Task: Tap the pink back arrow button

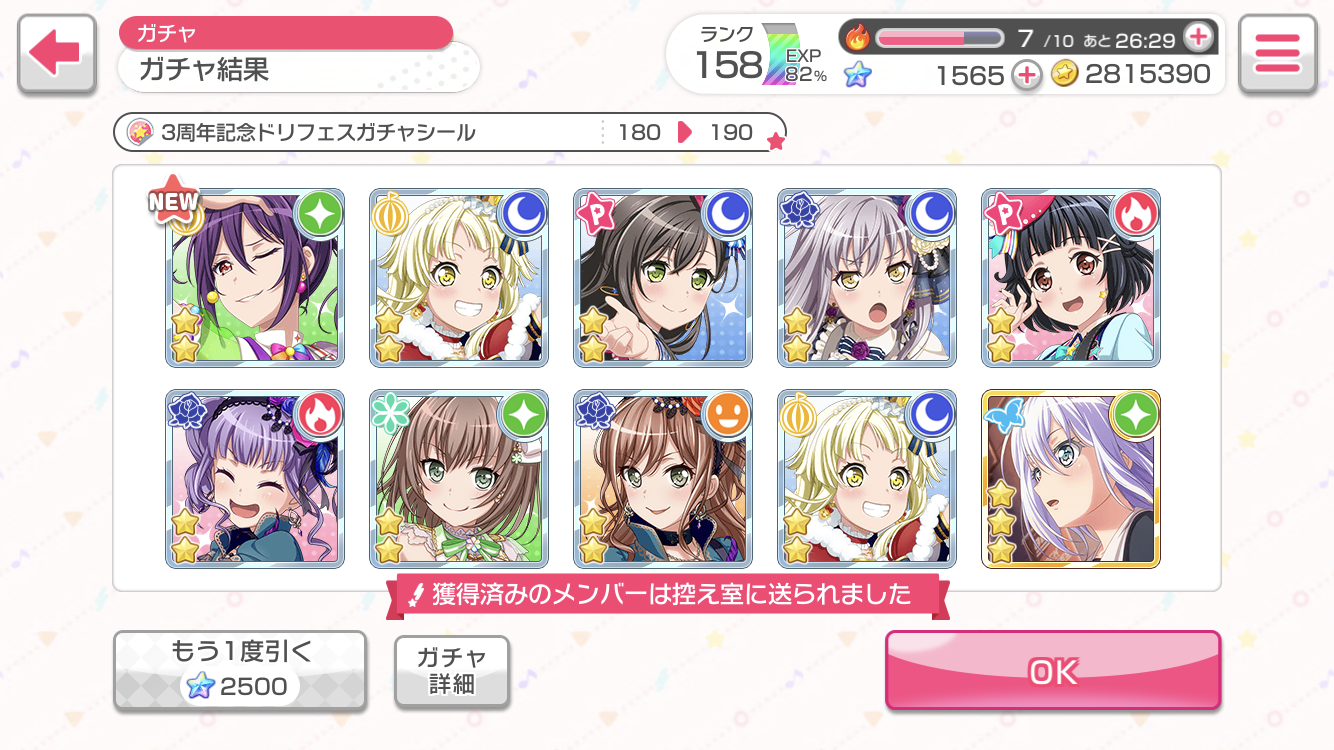Action: click(57, 54)
